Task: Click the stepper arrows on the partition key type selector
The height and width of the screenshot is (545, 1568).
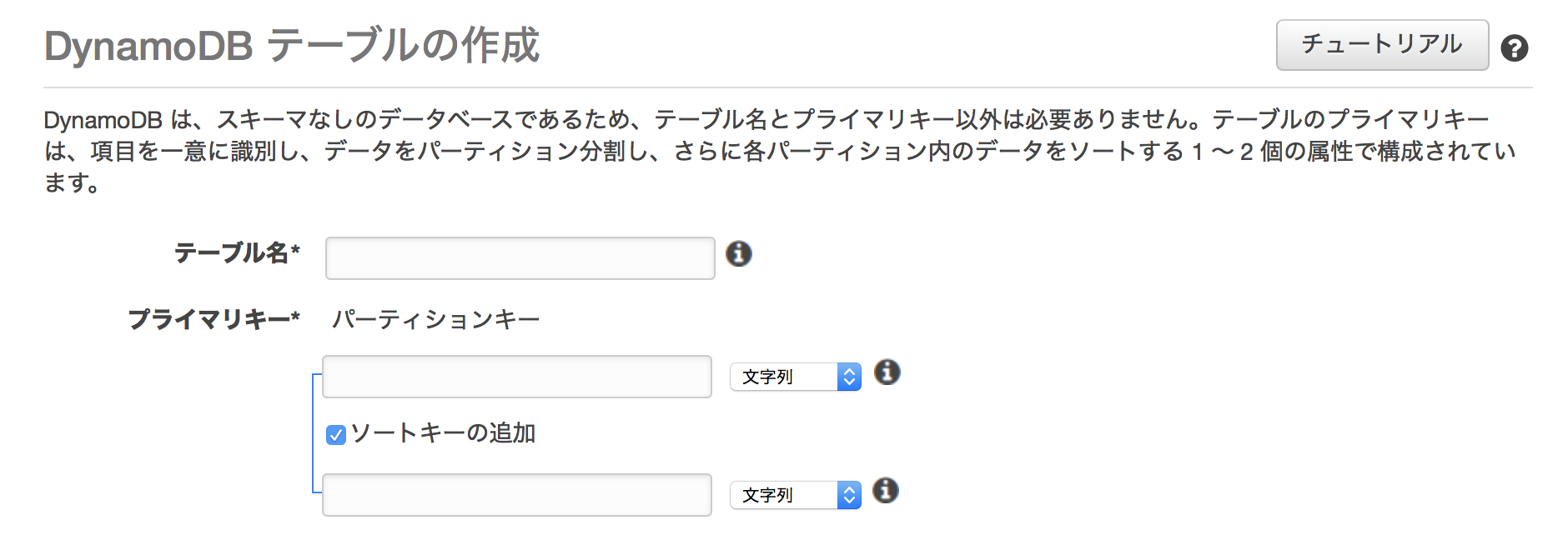Action: (x=849, y=377)
